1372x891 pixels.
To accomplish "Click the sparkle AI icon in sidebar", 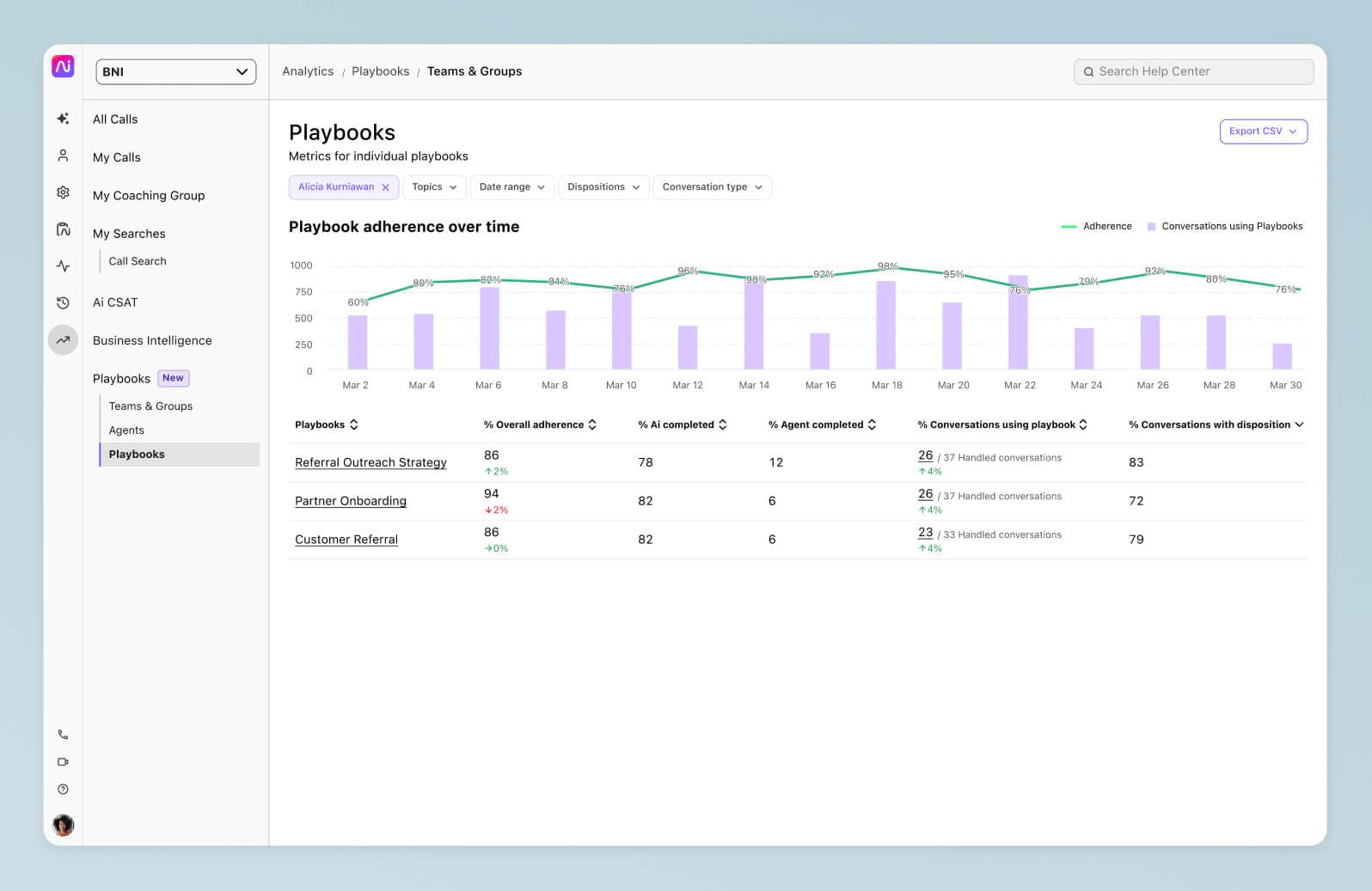I will tap(63, 119).
